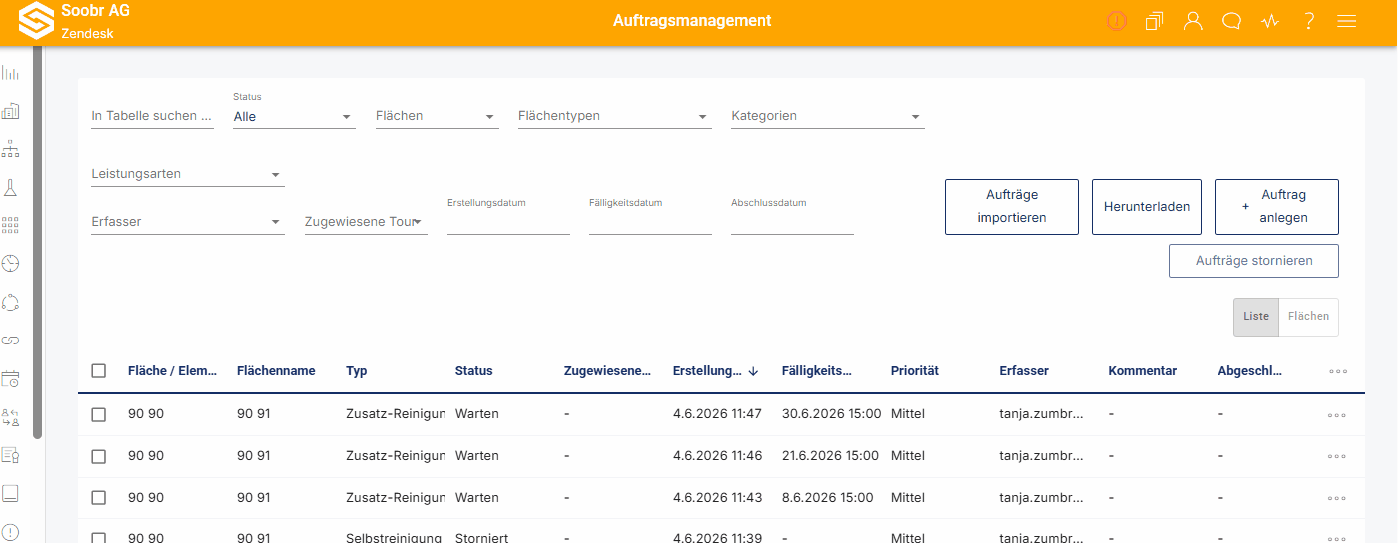
Task: Open the Erfasser filter dropdown
Action: pos(188,222)
